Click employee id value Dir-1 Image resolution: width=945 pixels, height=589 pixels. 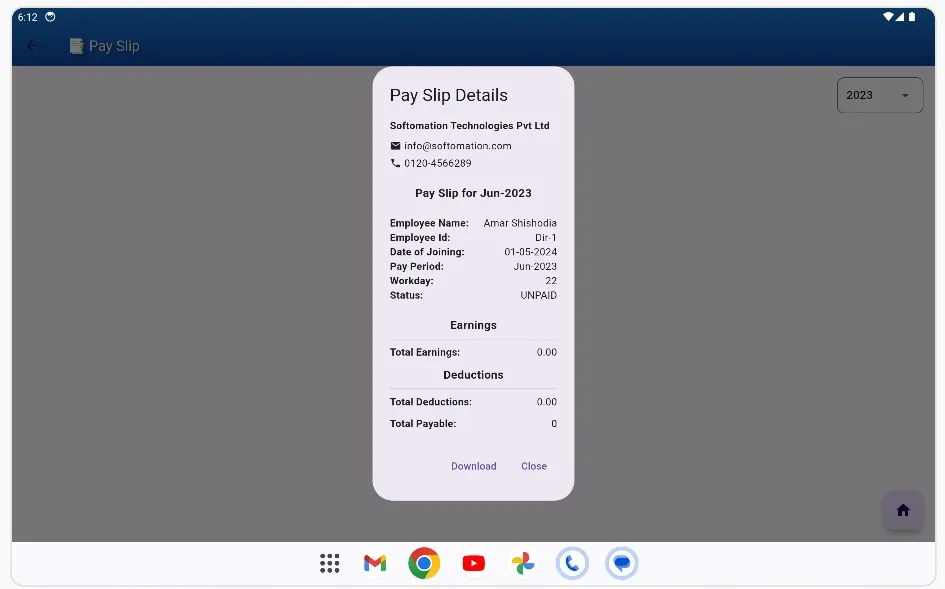[546, 238]
